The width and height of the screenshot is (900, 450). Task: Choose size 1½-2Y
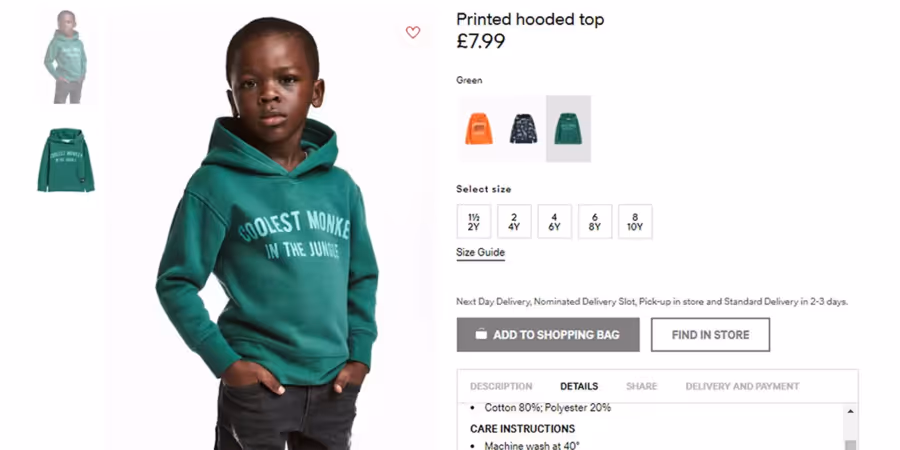tap(474, 222)
